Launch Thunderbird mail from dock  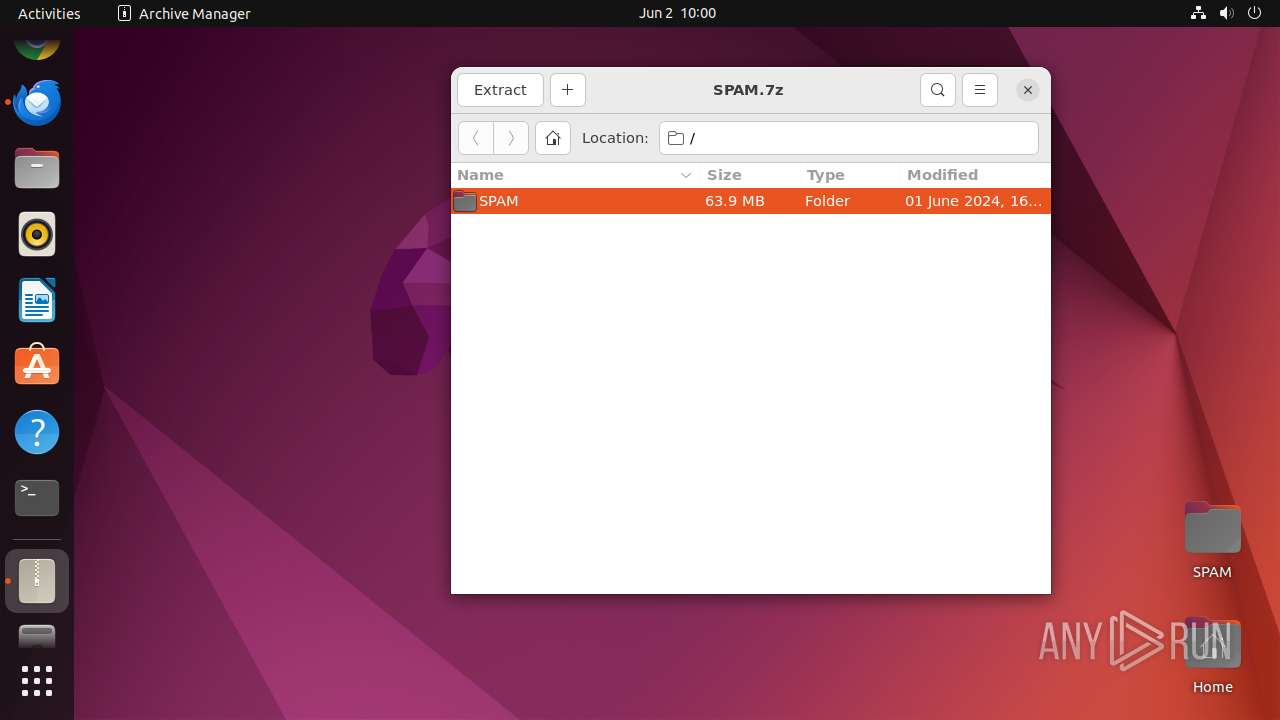tap(37, 102)
